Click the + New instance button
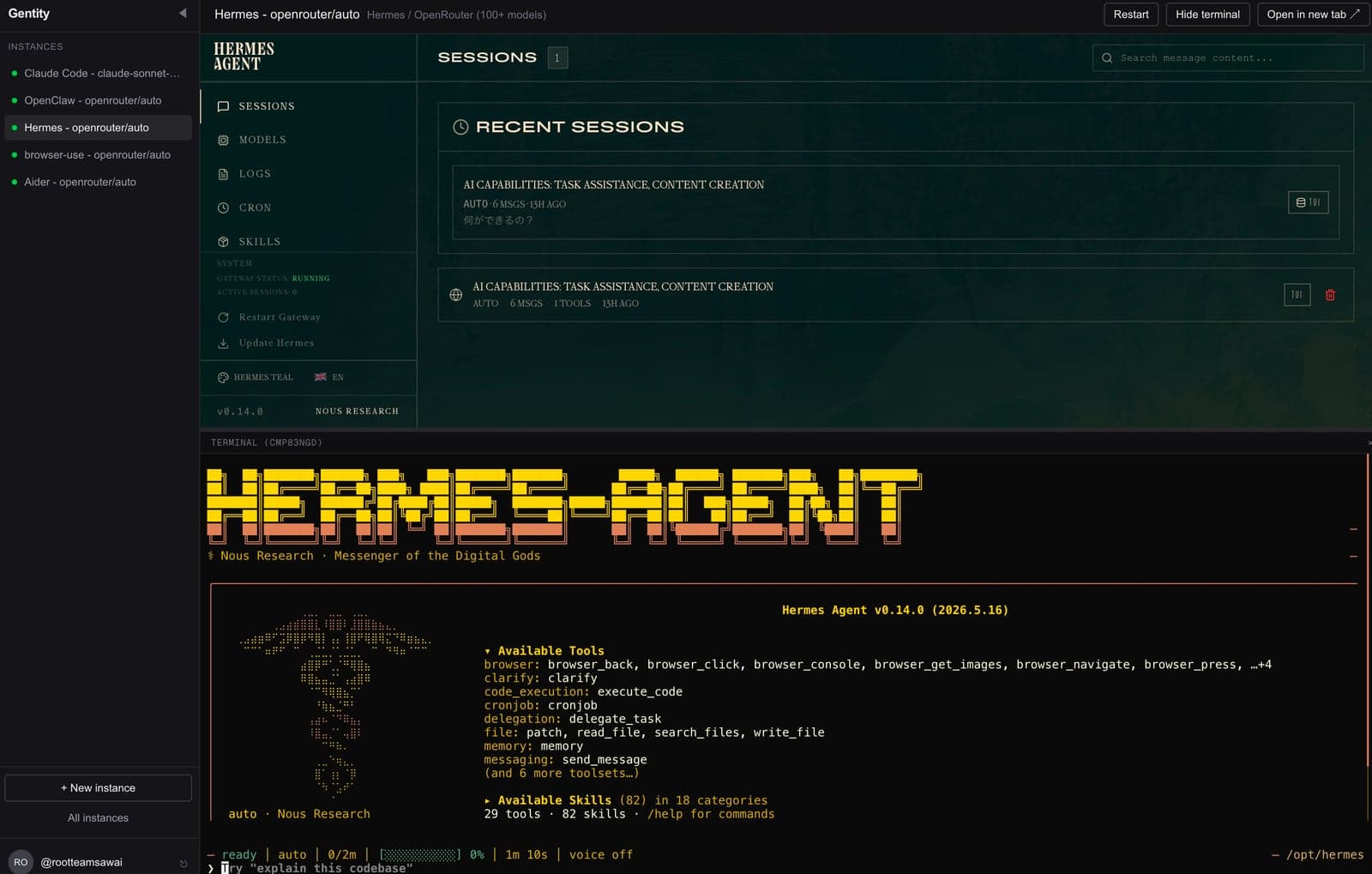 (98, 788)
